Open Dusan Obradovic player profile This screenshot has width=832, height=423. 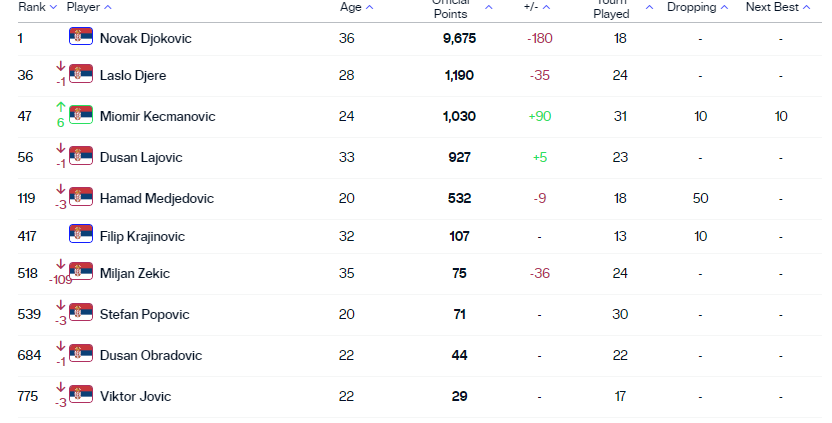(150, 356)
